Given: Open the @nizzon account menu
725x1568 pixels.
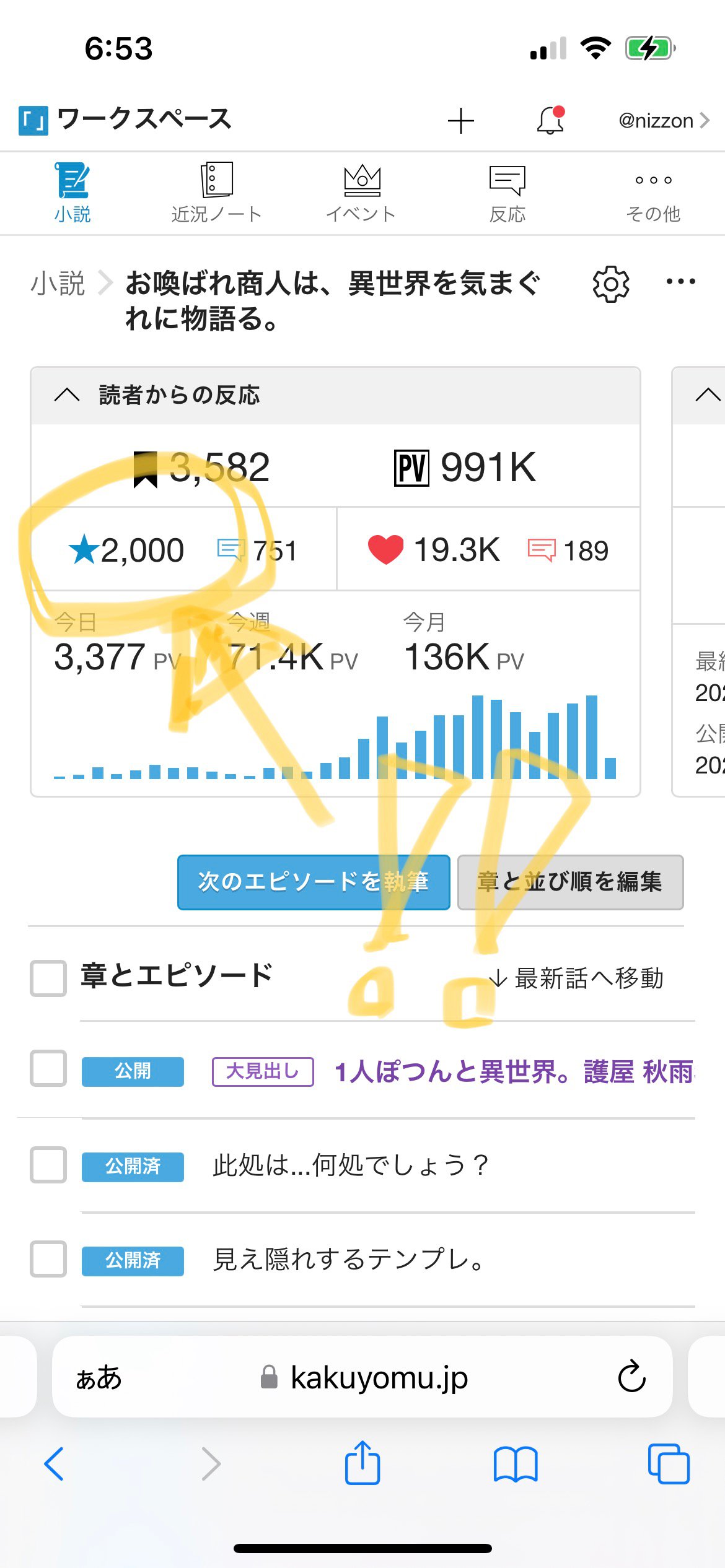Looking at the screenshot, I should [x=663, y=120].
